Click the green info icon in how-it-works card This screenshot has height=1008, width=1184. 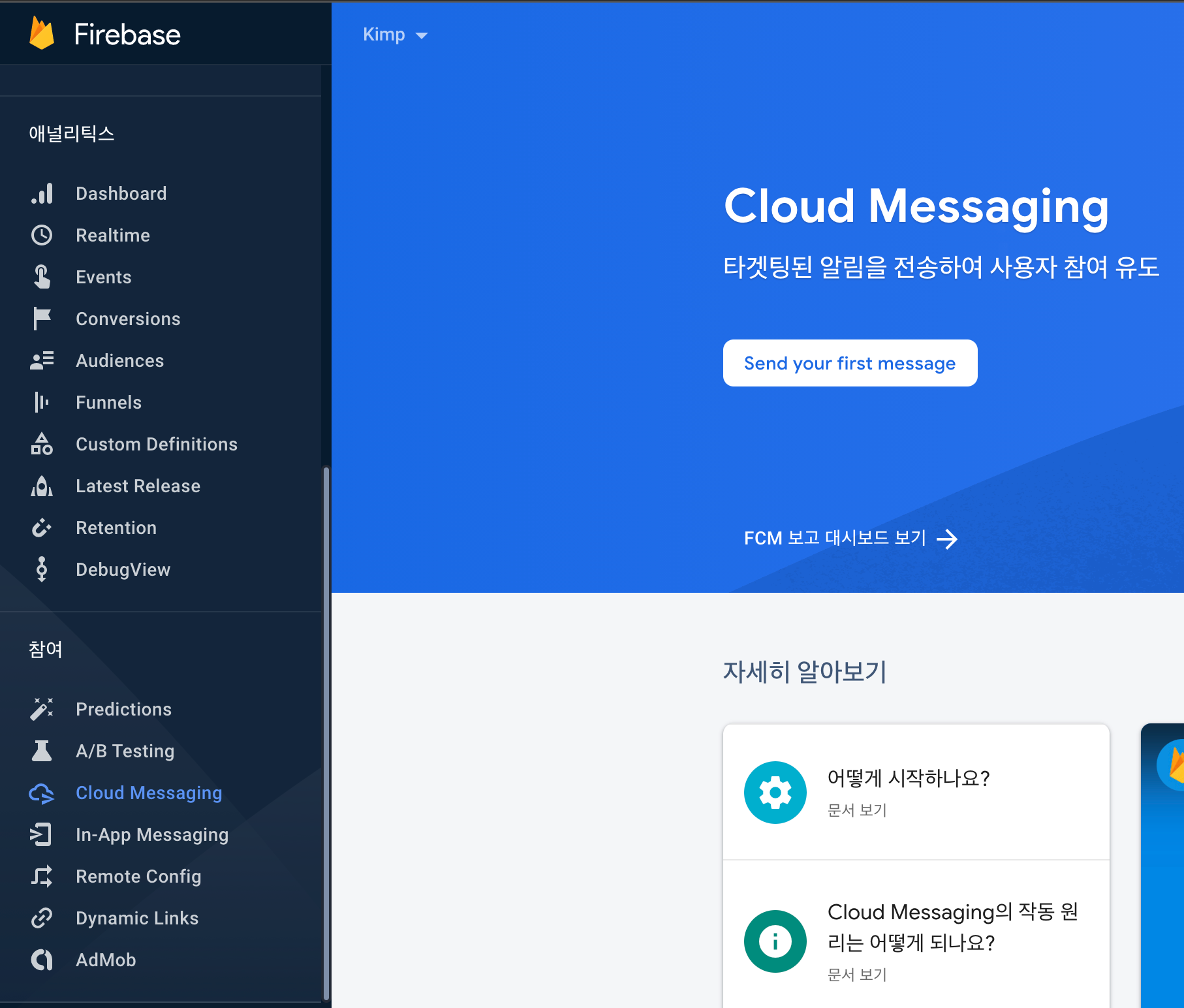coord(775,941)
